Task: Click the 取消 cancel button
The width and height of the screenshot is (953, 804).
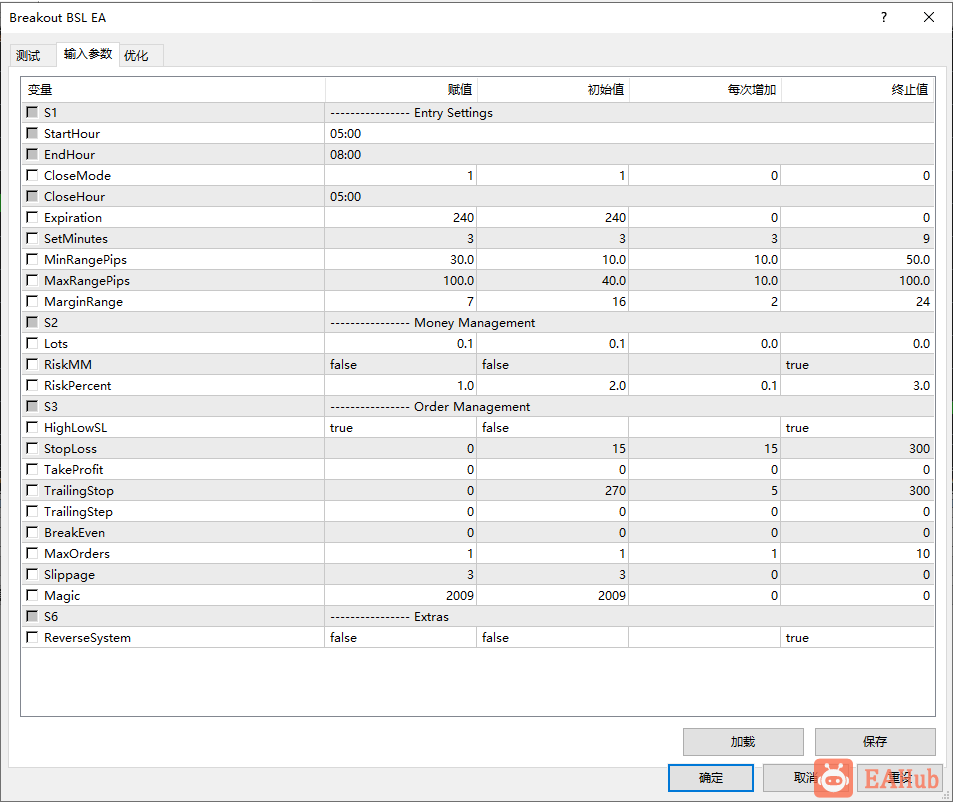Action: 805,778
